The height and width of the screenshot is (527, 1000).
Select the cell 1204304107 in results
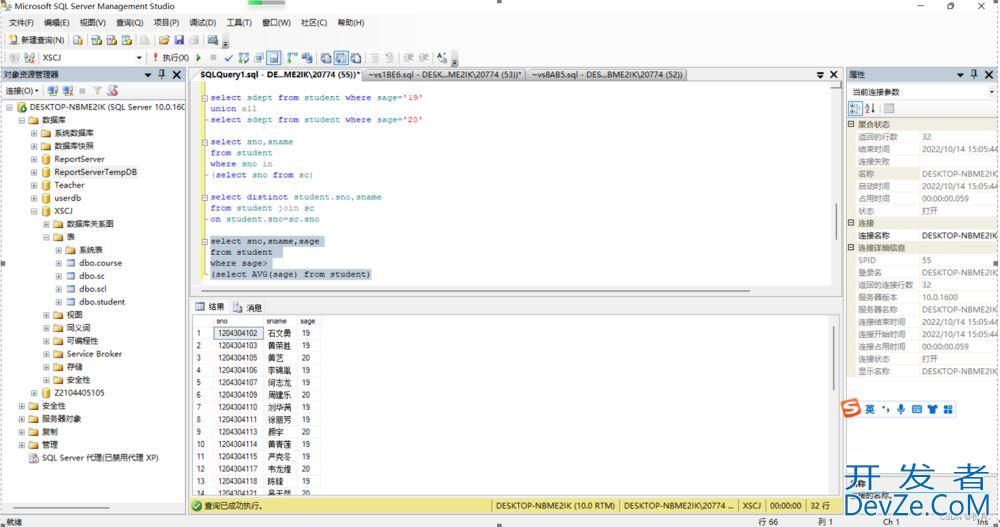click(238, 383)
